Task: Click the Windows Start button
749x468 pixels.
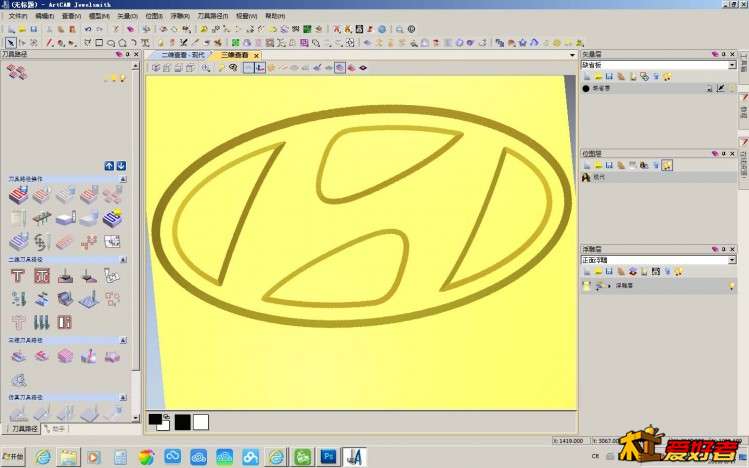Action: (x=13, y=457)
